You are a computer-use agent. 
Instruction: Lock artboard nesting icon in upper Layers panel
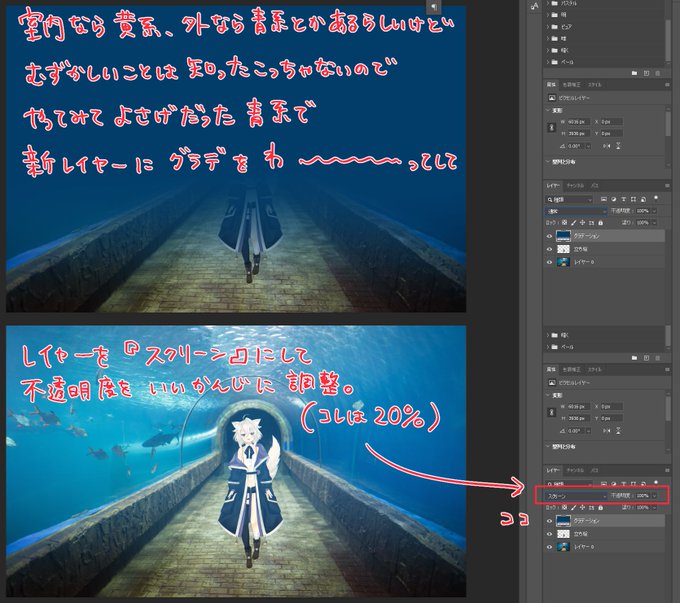(x=592, y=223)
